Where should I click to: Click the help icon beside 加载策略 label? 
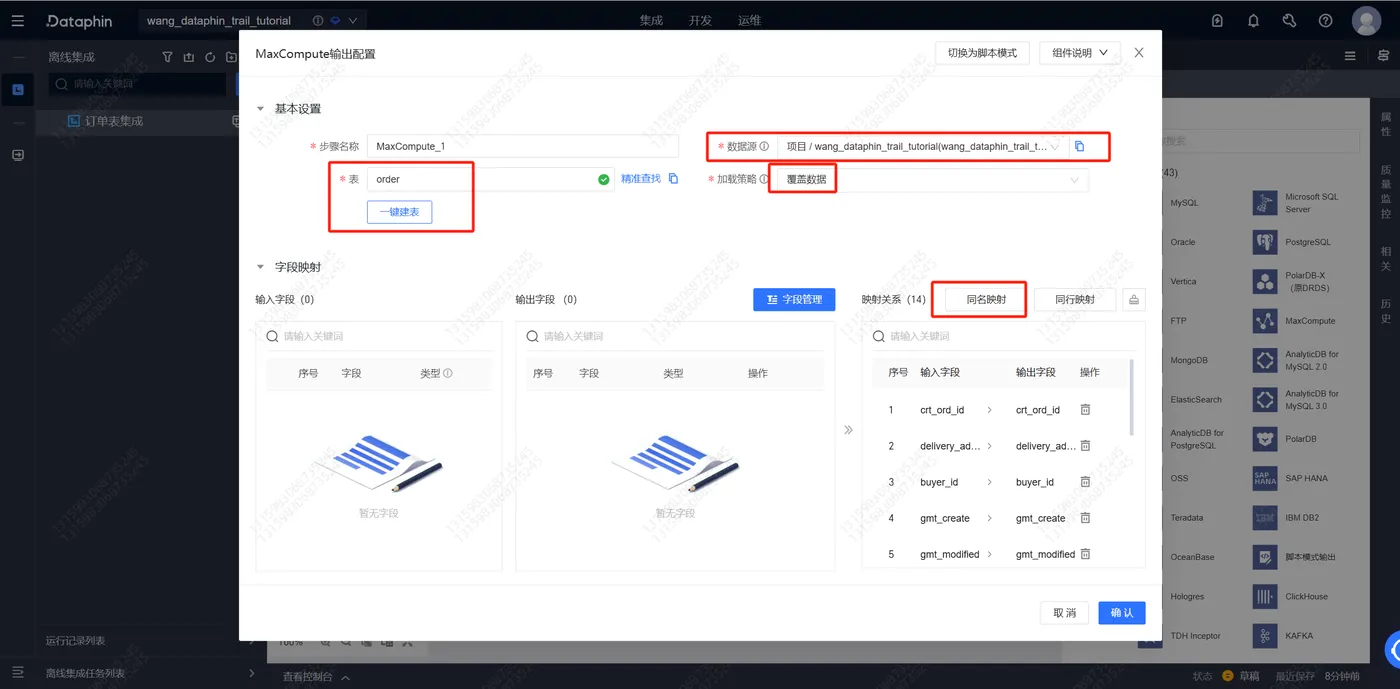pos(764,180)
